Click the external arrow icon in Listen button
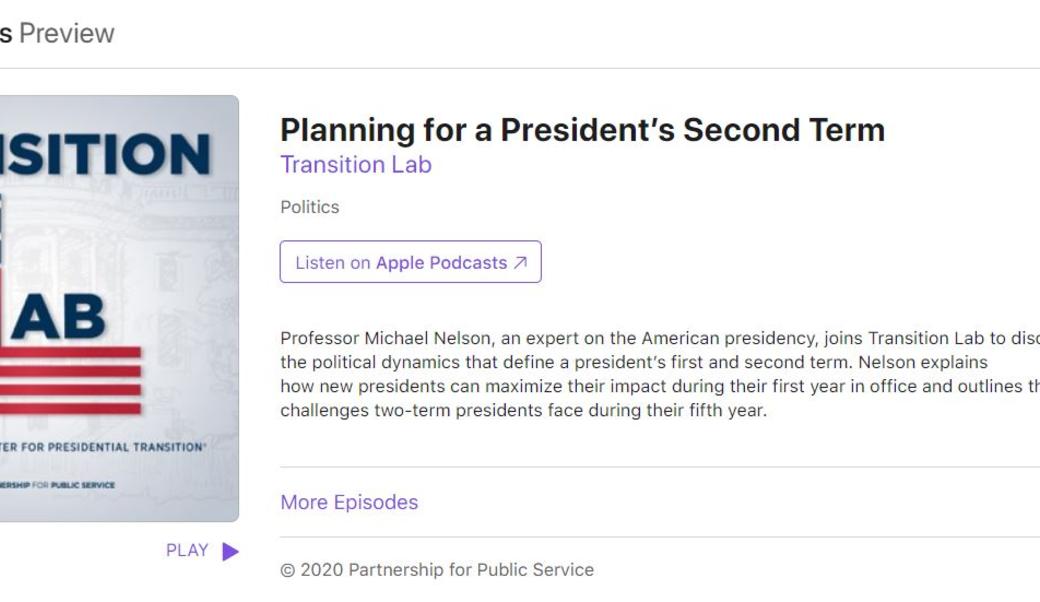Screen dimensions: 1040x602 tap(520, 263)
